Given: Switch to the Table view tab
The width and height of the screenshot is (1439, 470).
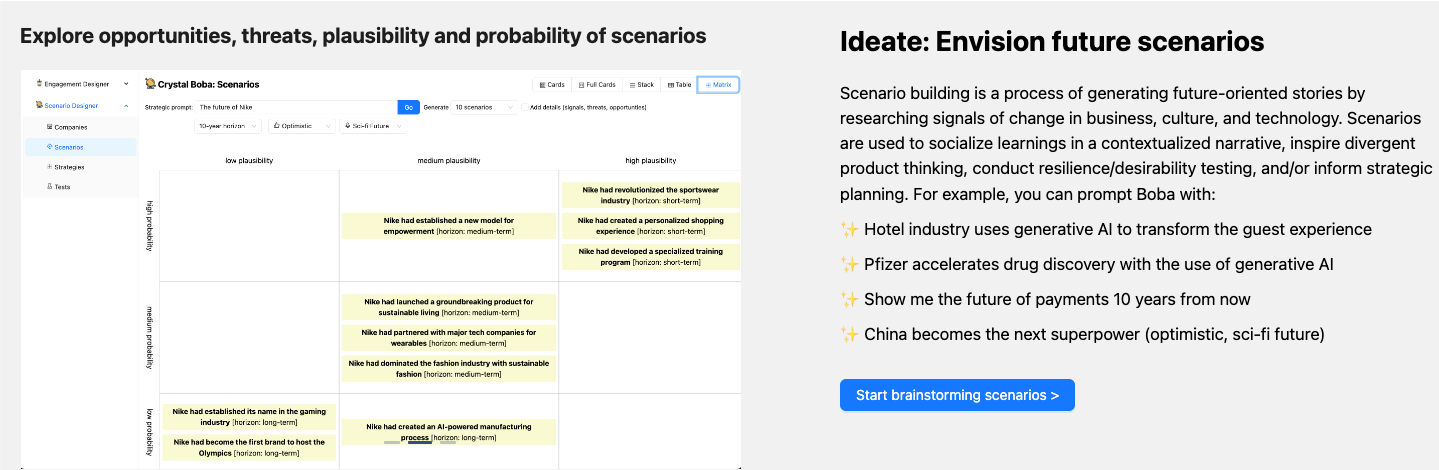Looking at the screenshot, I should coord(679,85).
